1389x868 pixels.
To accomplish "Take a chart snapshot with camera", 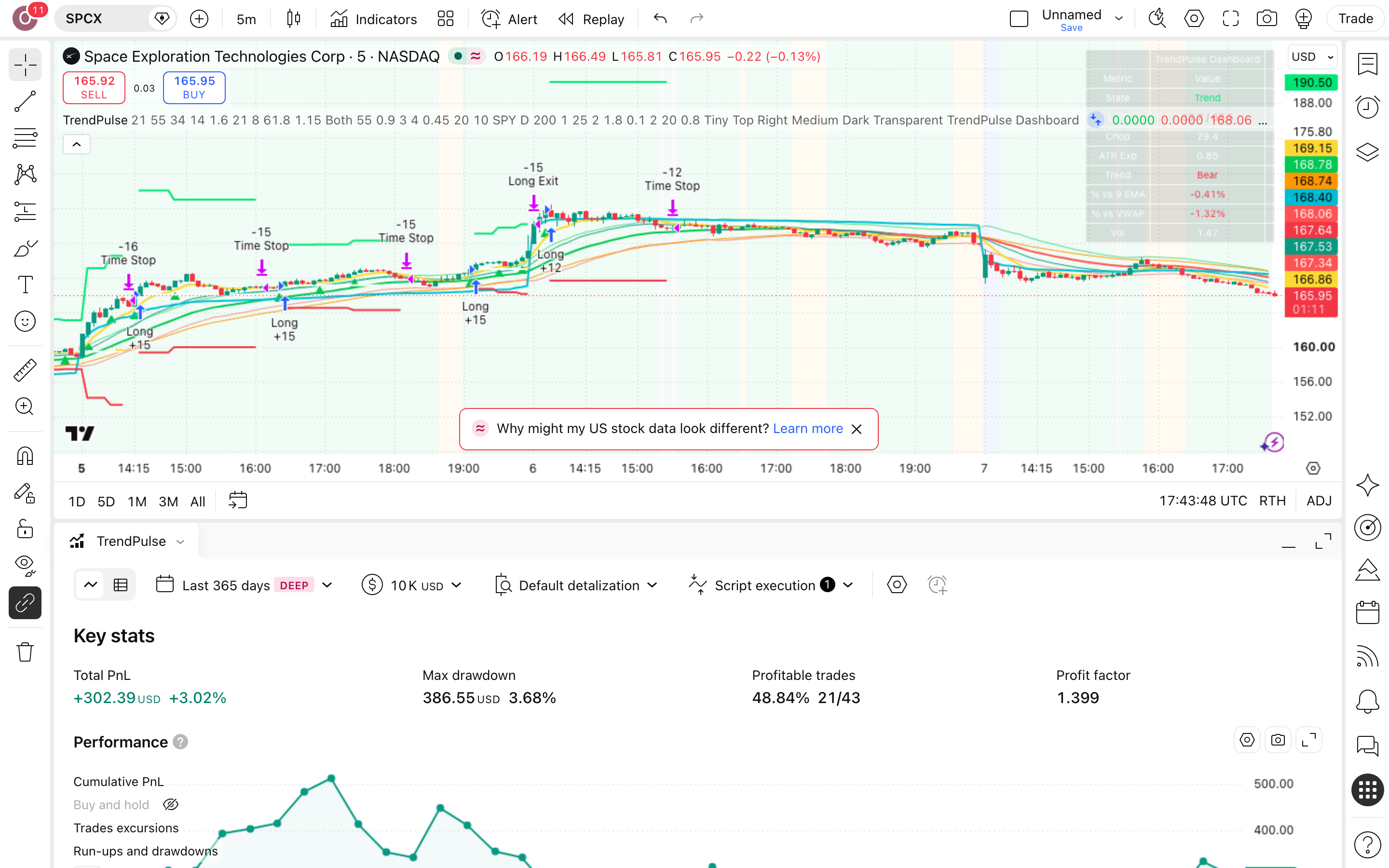I will point(1267,19).
